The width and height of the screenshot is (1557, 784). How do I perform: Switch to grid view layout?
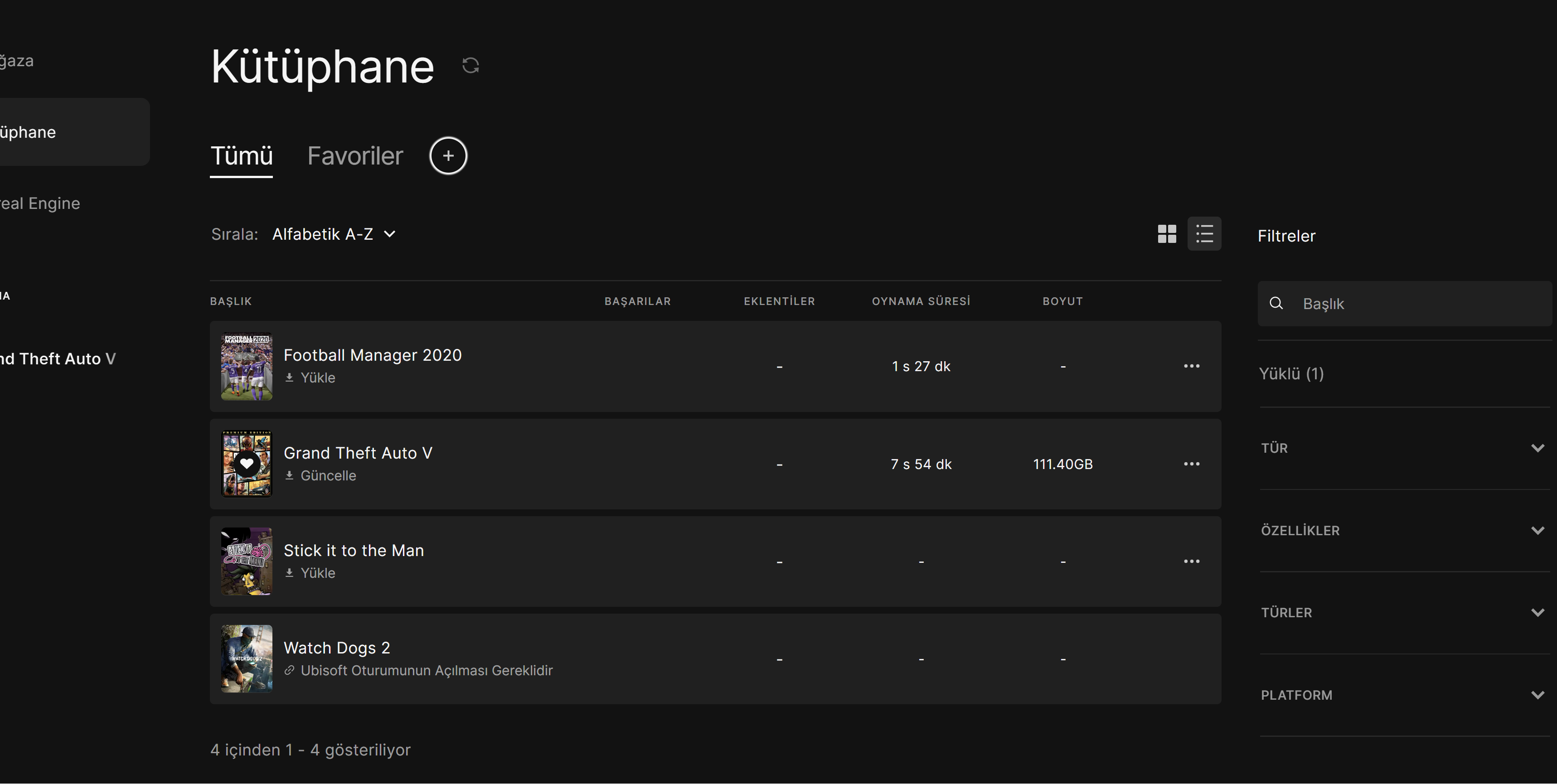click(x=1167, y=234)
